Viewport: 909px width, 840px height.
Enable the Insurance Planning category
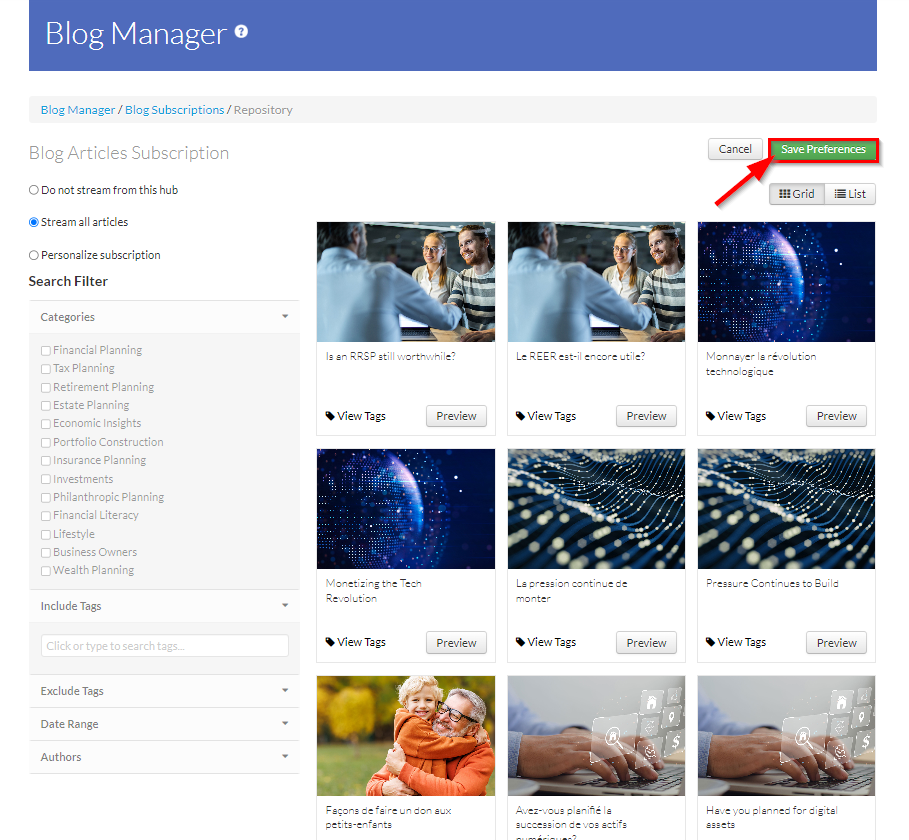[x=46, y=461]
